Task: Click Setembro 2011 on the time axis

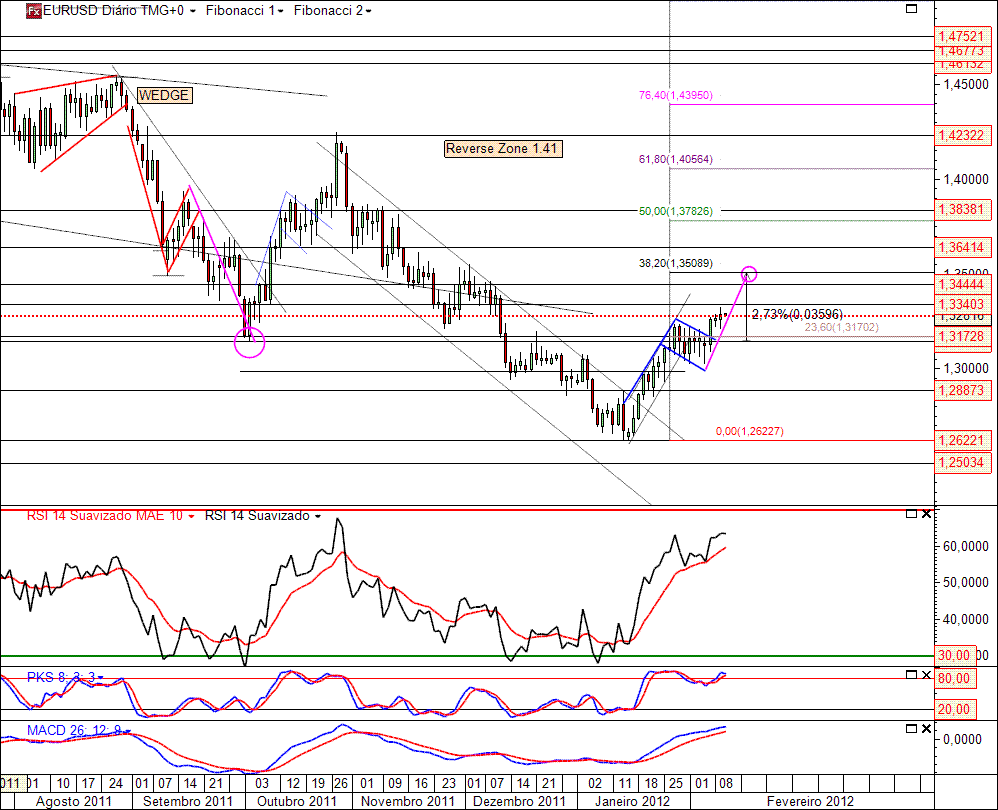Action: (x=188, y=801)
